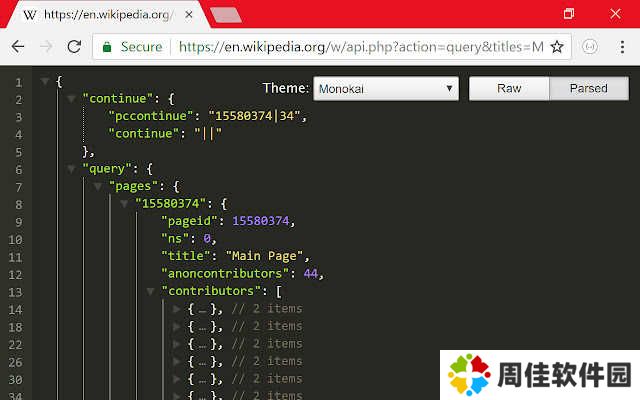Reload the current page
Image resolution: width=640 pixels, height=400 pixels.
[74, 47]
